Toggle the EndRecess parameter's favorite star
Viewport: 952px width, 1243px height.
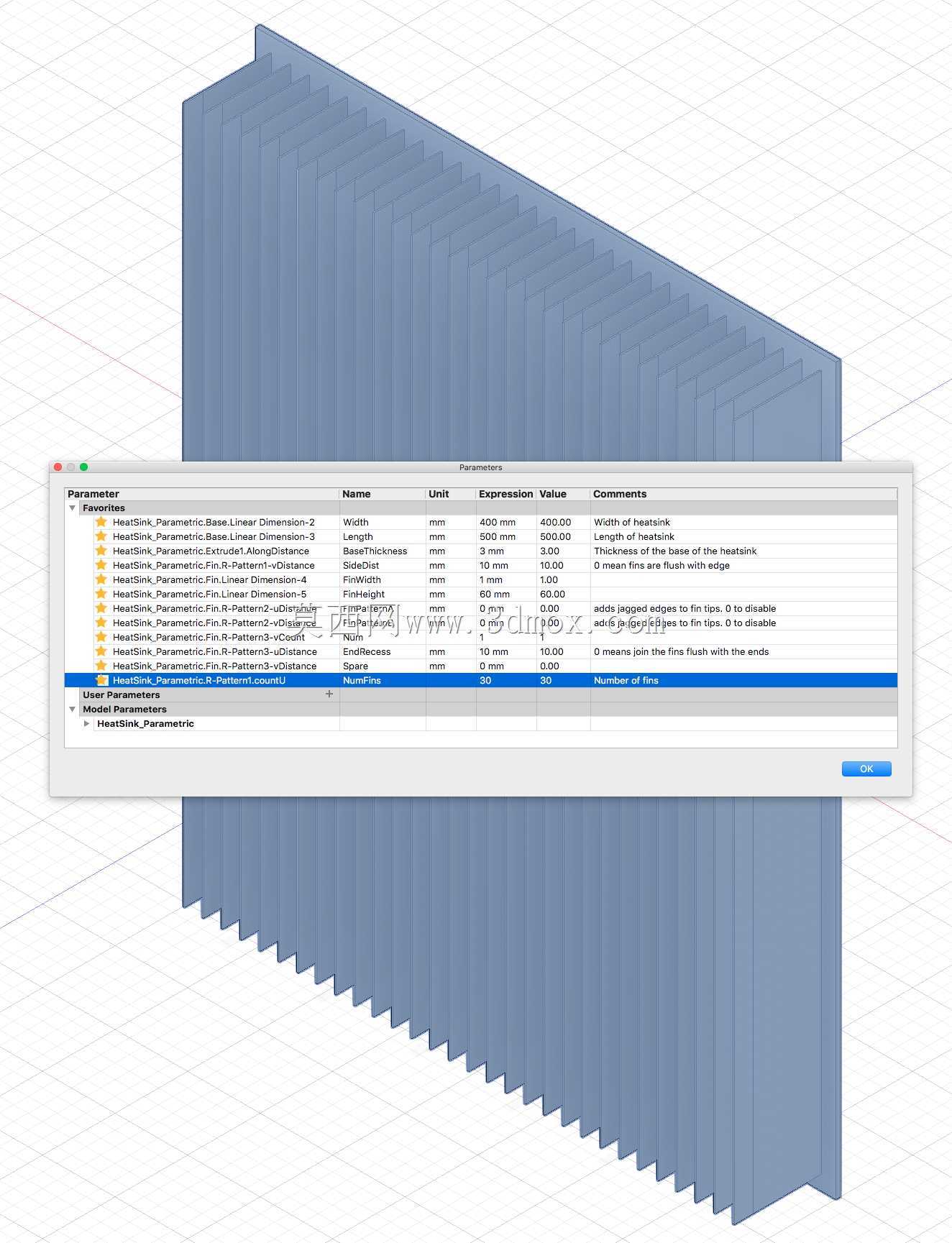pos(101,651)
